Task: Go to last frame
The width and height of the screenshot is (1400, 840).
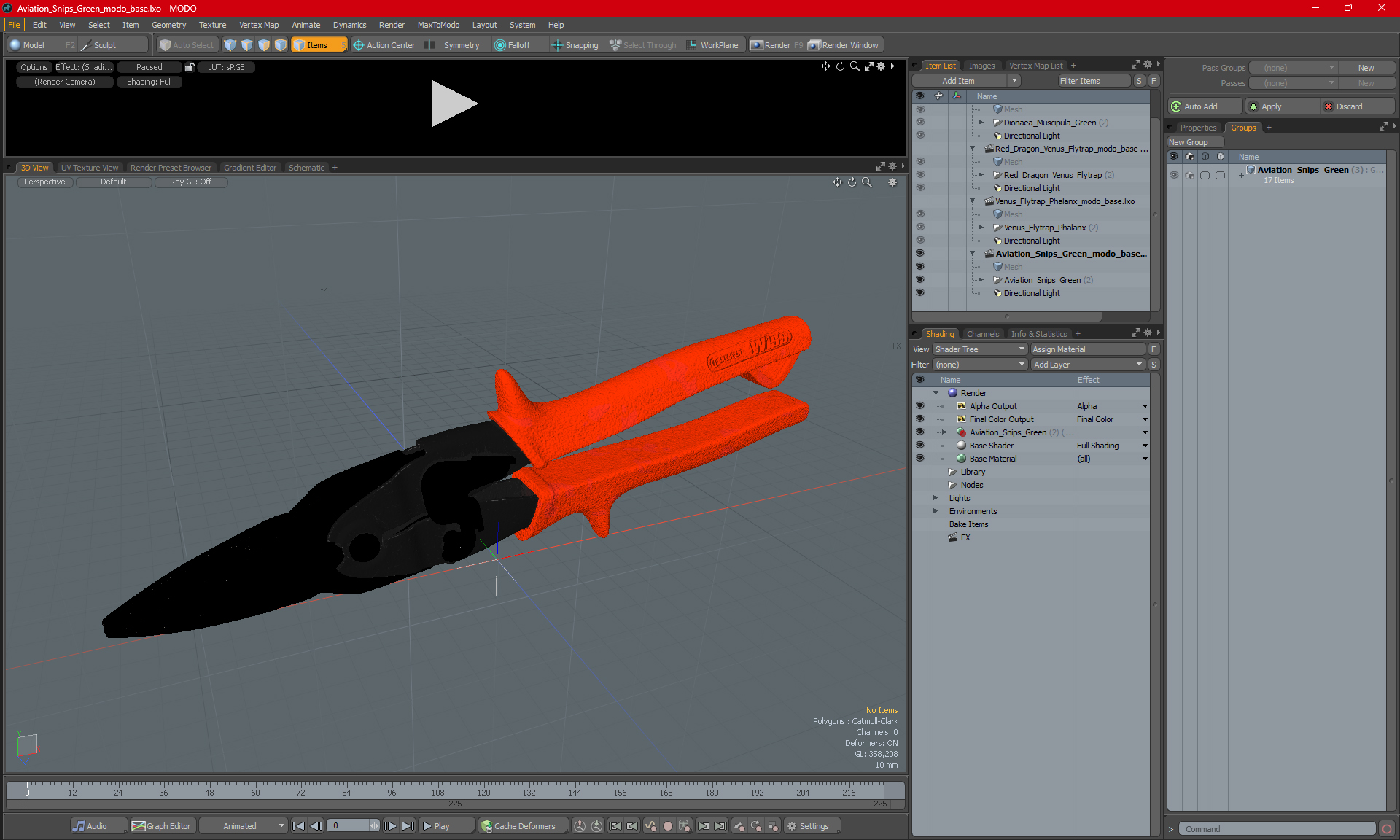Action: tap(408, 826)
